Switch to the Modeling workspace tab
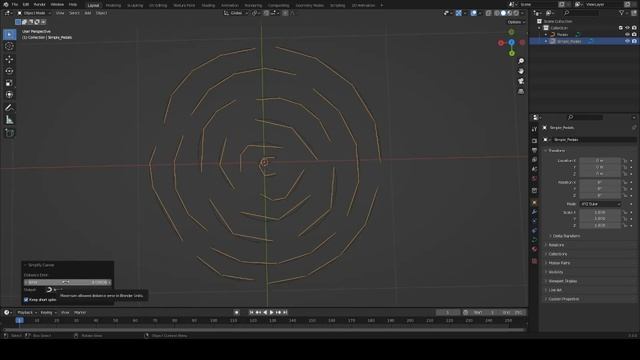 pos(113,5)
